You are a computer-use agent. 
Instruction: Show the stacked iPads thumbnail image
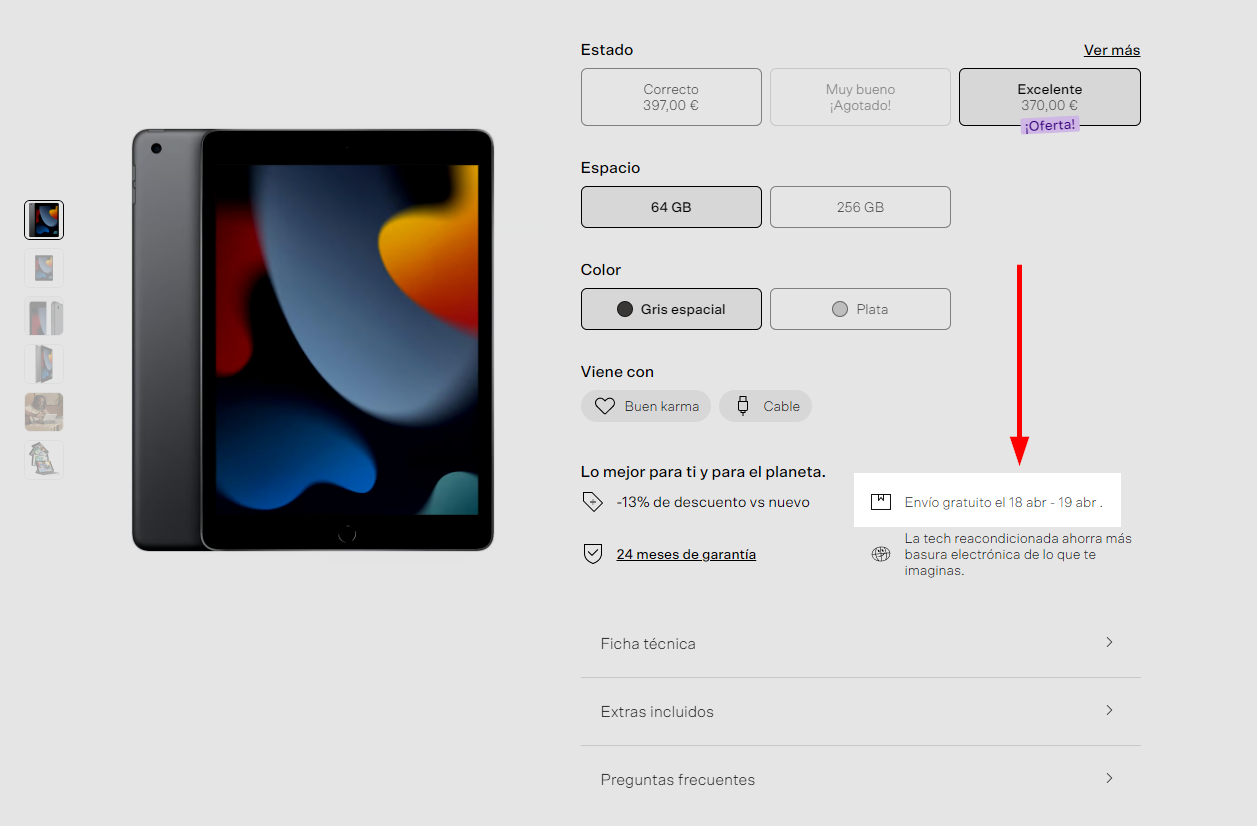44,460
